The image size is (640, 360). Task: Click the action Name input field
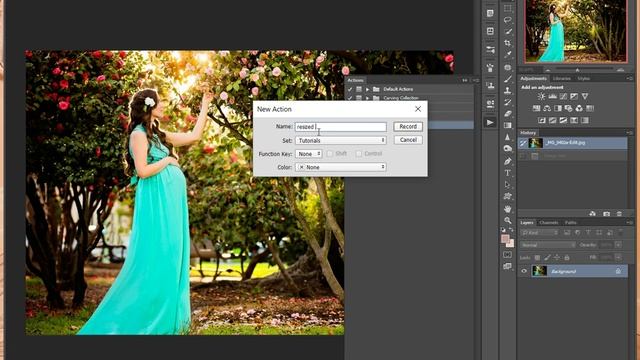click(341, 127)
